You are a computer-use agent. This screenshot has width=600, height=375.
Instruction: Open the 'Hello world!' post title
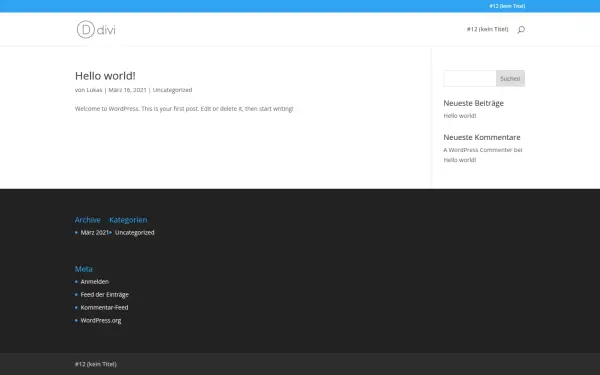point(105,76)
